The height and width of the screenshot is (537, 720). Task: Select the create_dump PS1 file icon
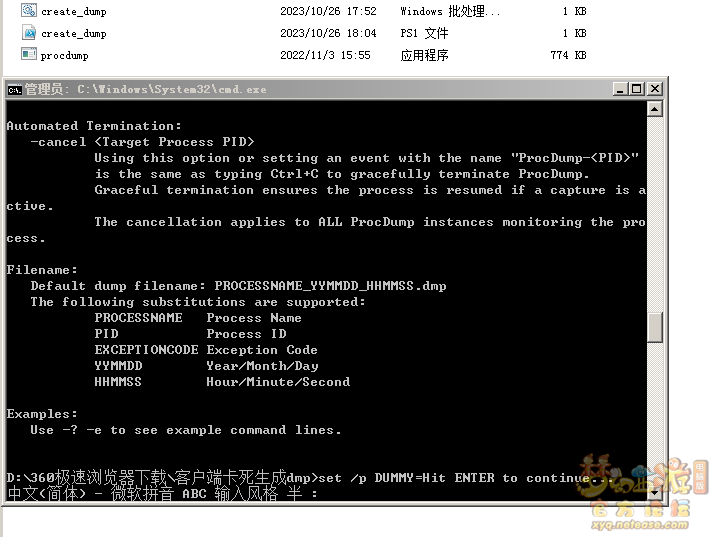(x=28, y=33)
